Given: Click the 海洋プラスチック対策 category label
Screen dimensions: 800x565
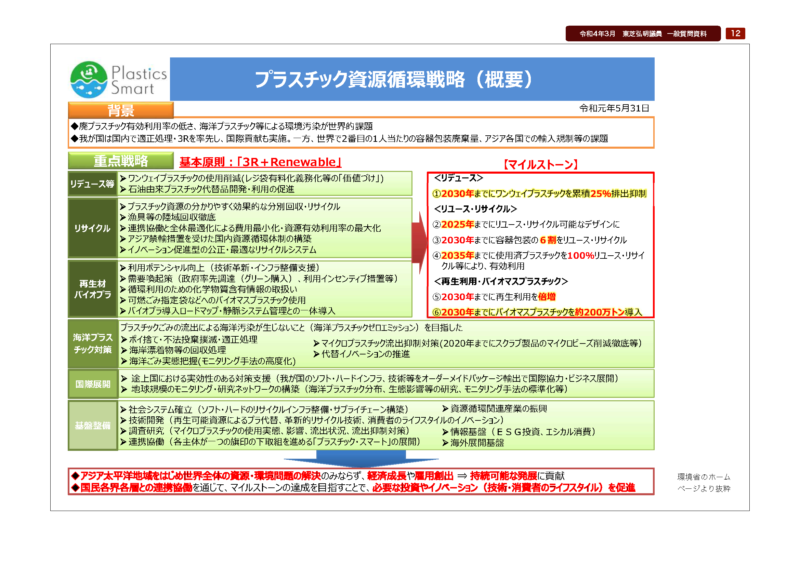Looking at the screenshot, I should point(92,345).
